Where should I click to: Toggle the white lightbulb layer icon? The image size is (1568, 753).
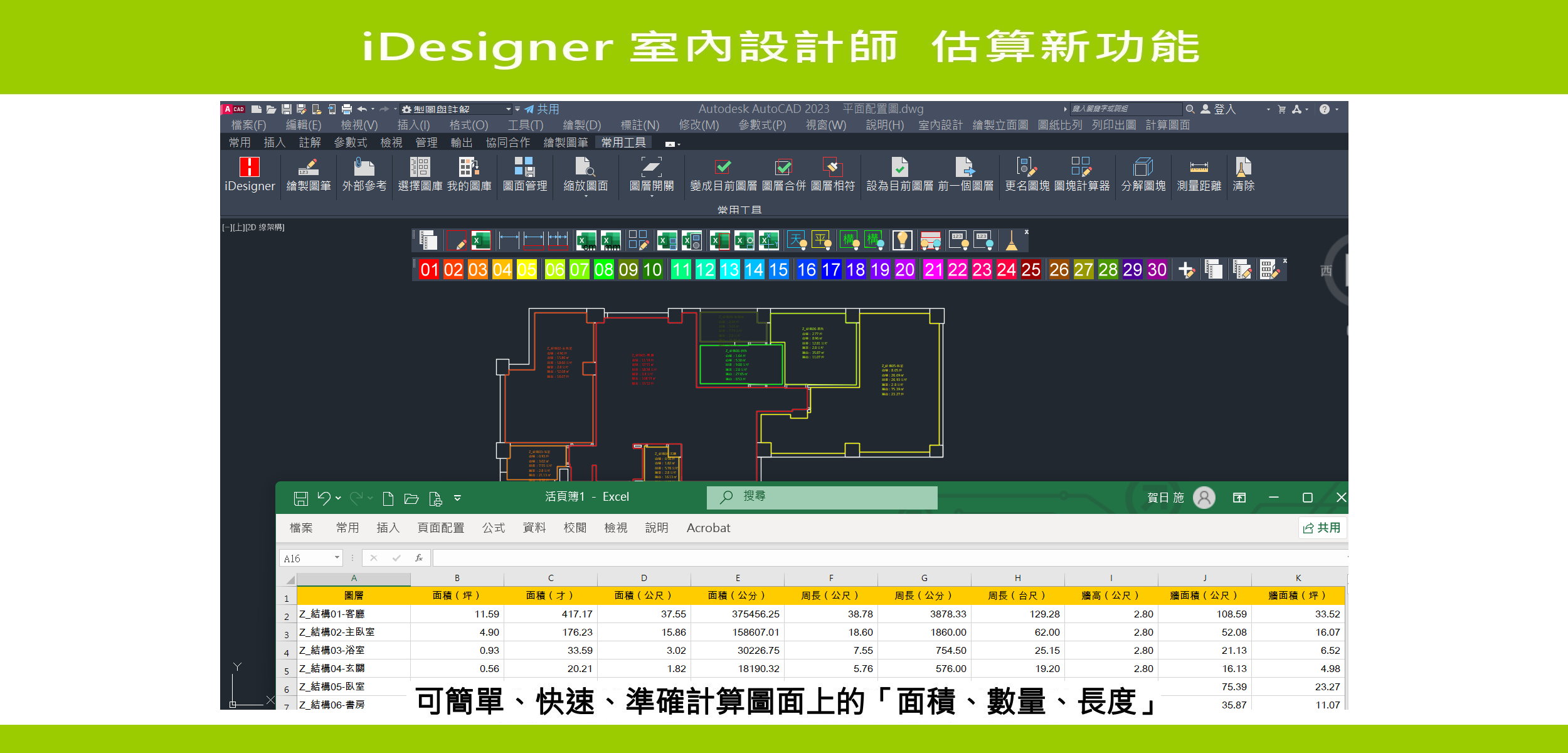tap(902, 240)
